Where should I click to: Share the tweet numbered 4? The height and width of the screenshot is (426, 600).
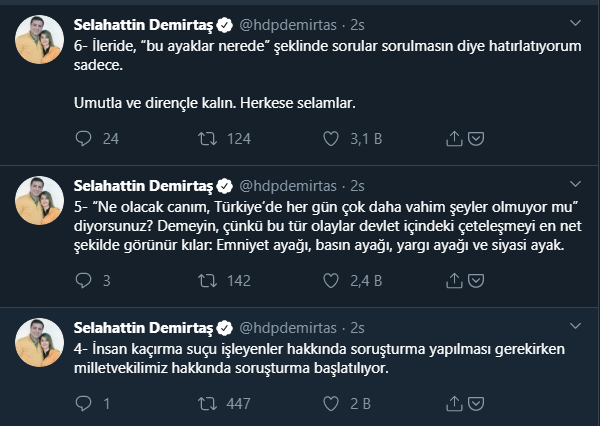click(453, 404)
